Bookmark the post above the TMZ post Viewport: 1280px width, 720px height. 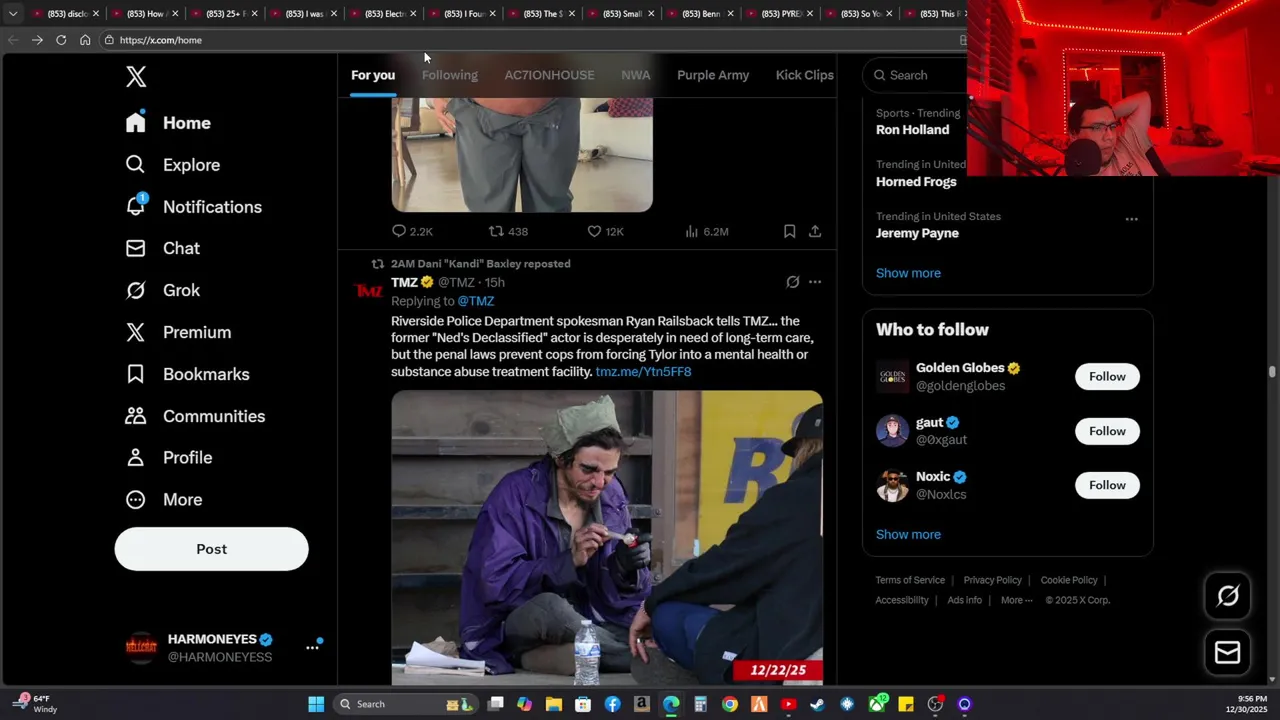coord(789,231)
